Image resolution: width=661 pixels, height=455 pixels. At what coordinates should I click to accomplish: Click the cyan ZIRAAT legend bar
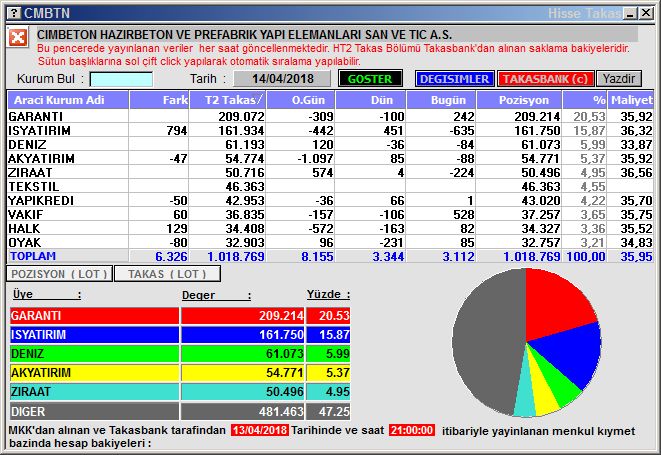tap(94, 392)
